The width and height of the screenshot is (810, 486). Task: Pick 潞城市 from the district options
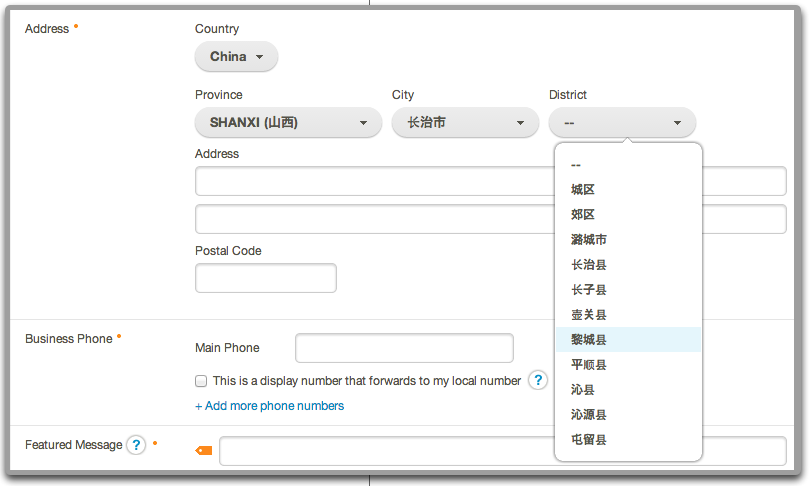coord(589,240)
